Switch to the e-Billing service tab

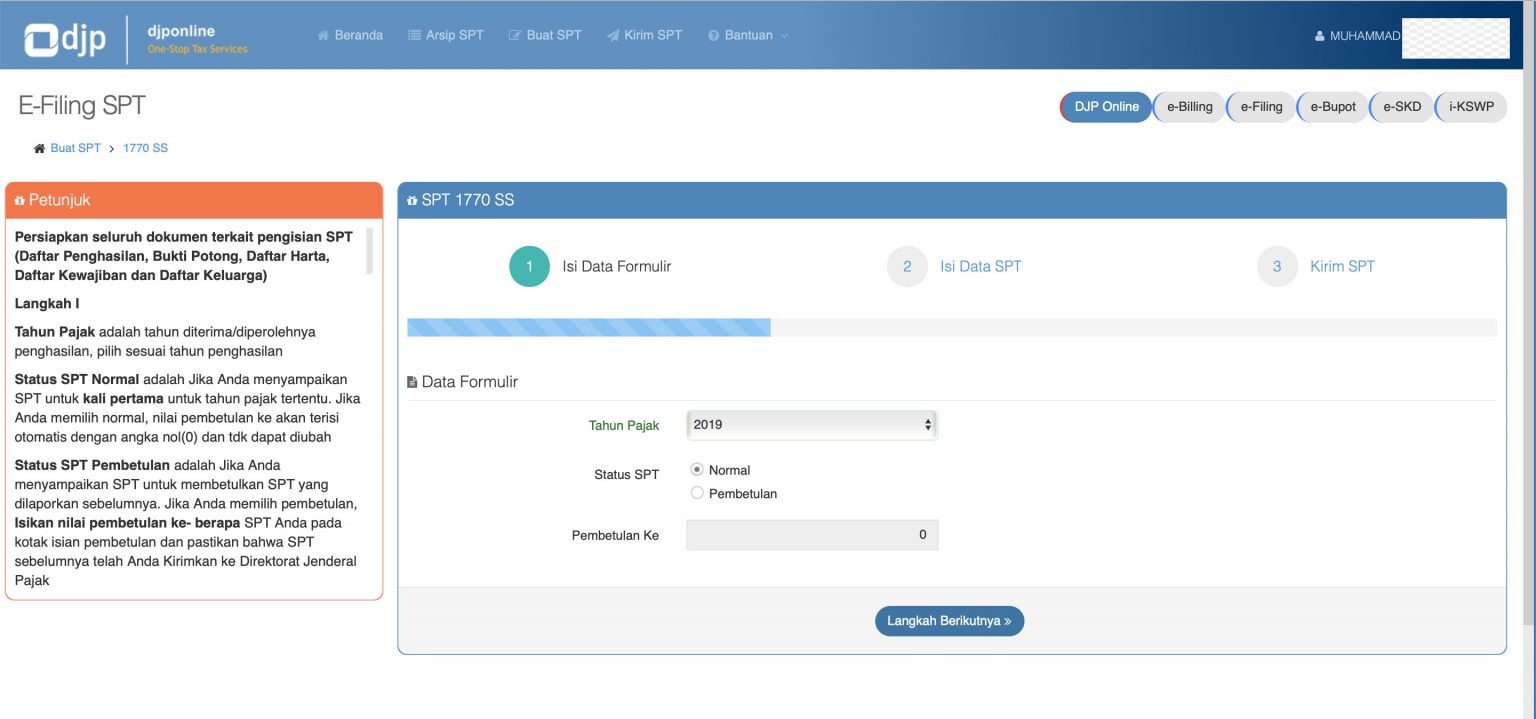pyautogui.click(x=1188, y=106)
